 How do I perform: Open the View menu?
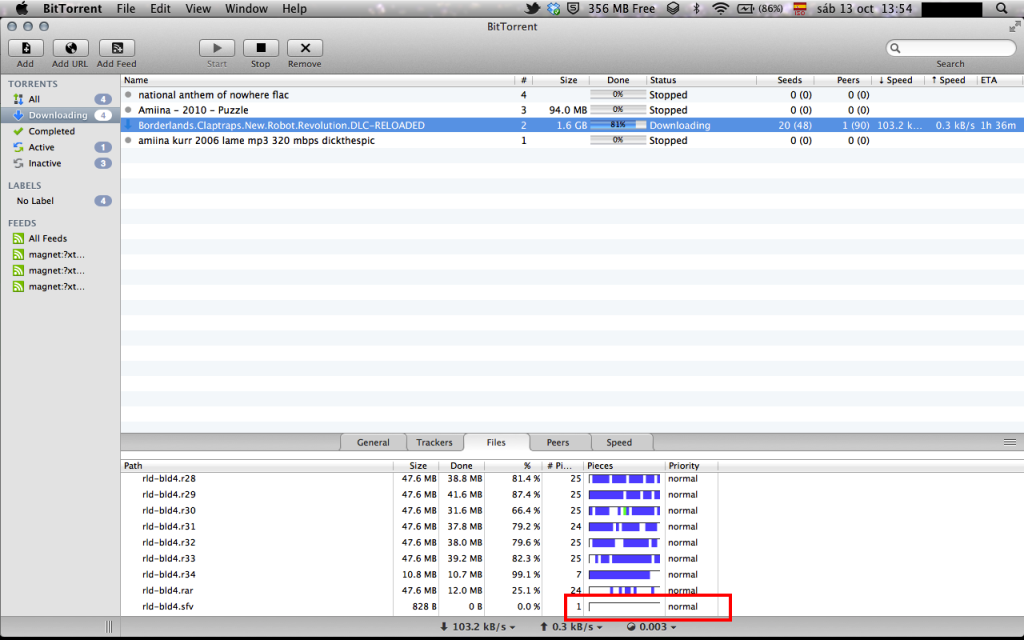tap(198, 8)
